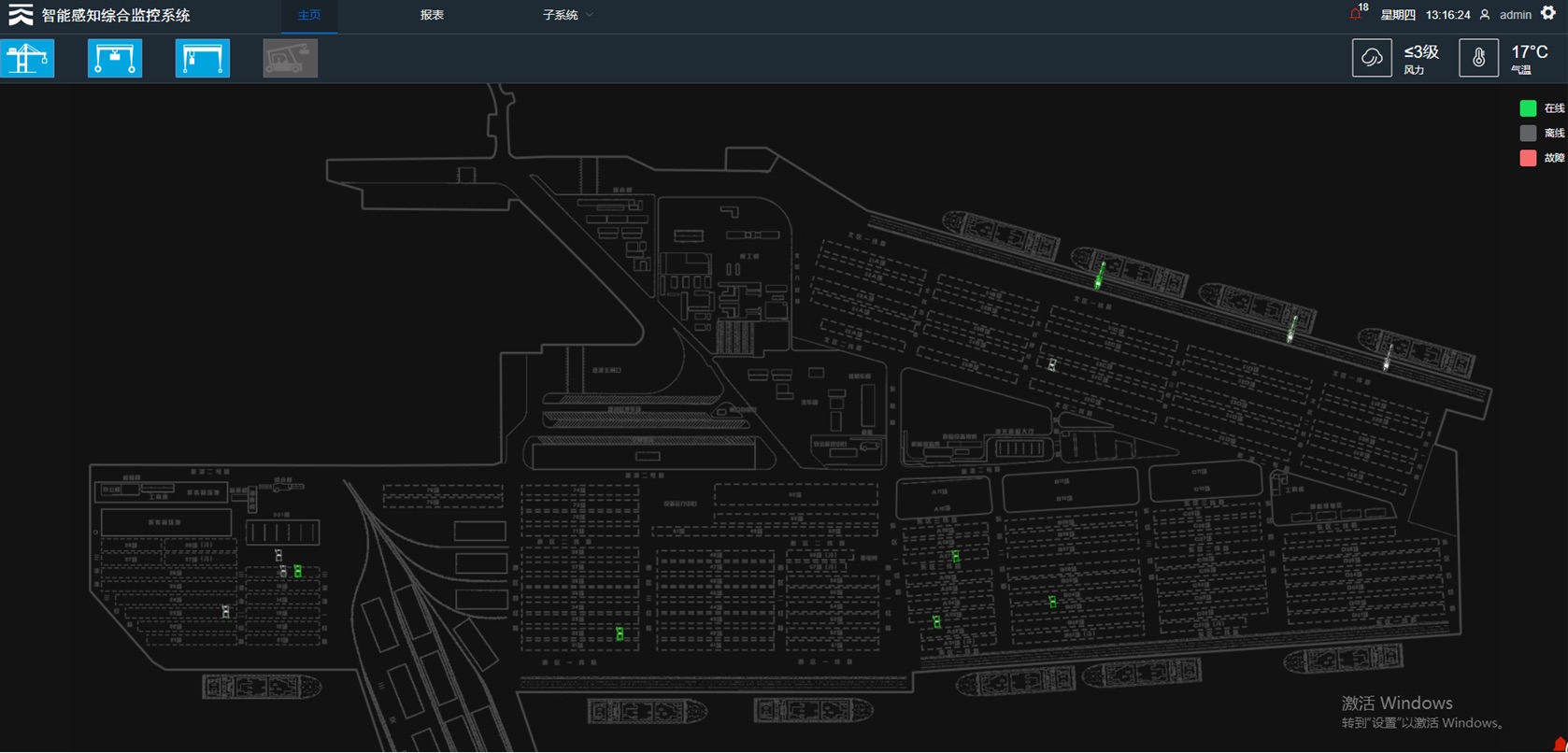Viewport: 1568px width, 753px height.
Task: Click the gray 离线 legend swatch
Action: [x=1528, y=134]
